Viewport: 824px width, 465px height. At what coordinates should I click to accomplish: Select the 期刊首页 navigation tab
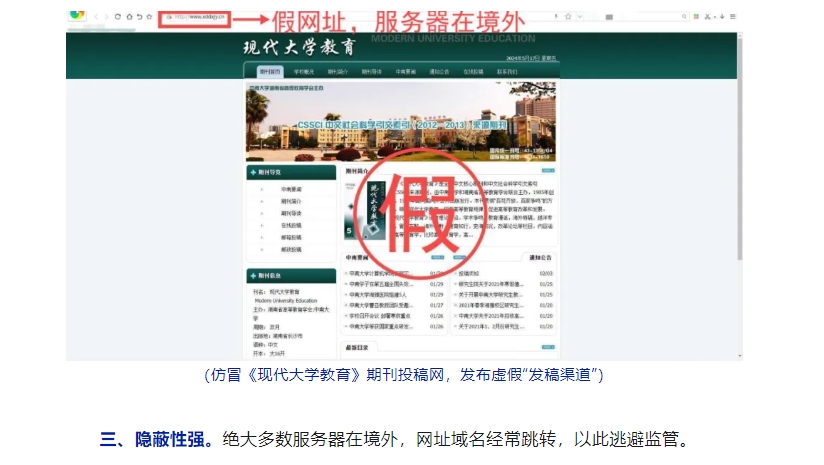pos(270,71)
